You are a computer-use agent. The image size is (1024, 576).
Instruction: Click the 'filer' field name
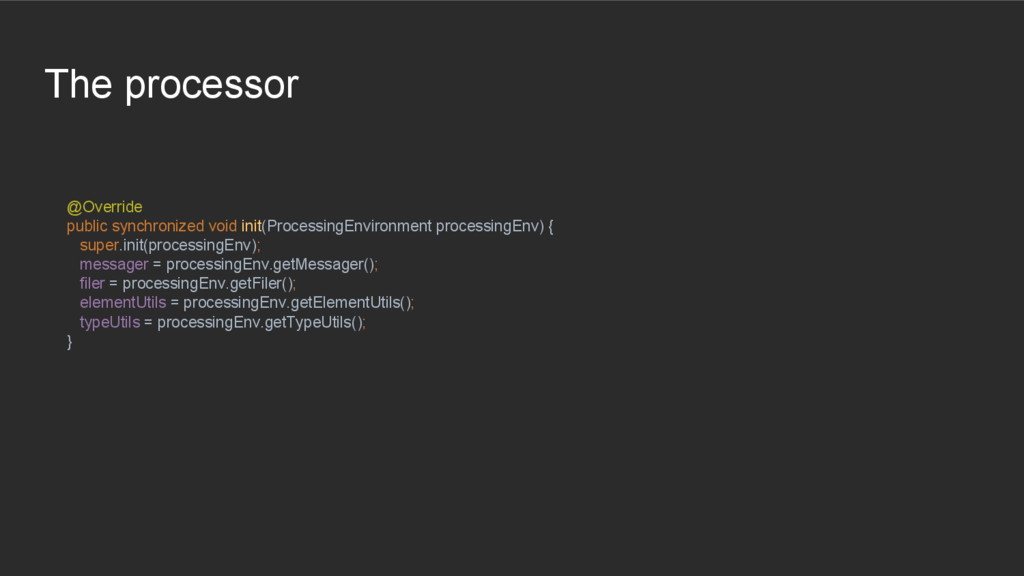[x=92, y=283]
